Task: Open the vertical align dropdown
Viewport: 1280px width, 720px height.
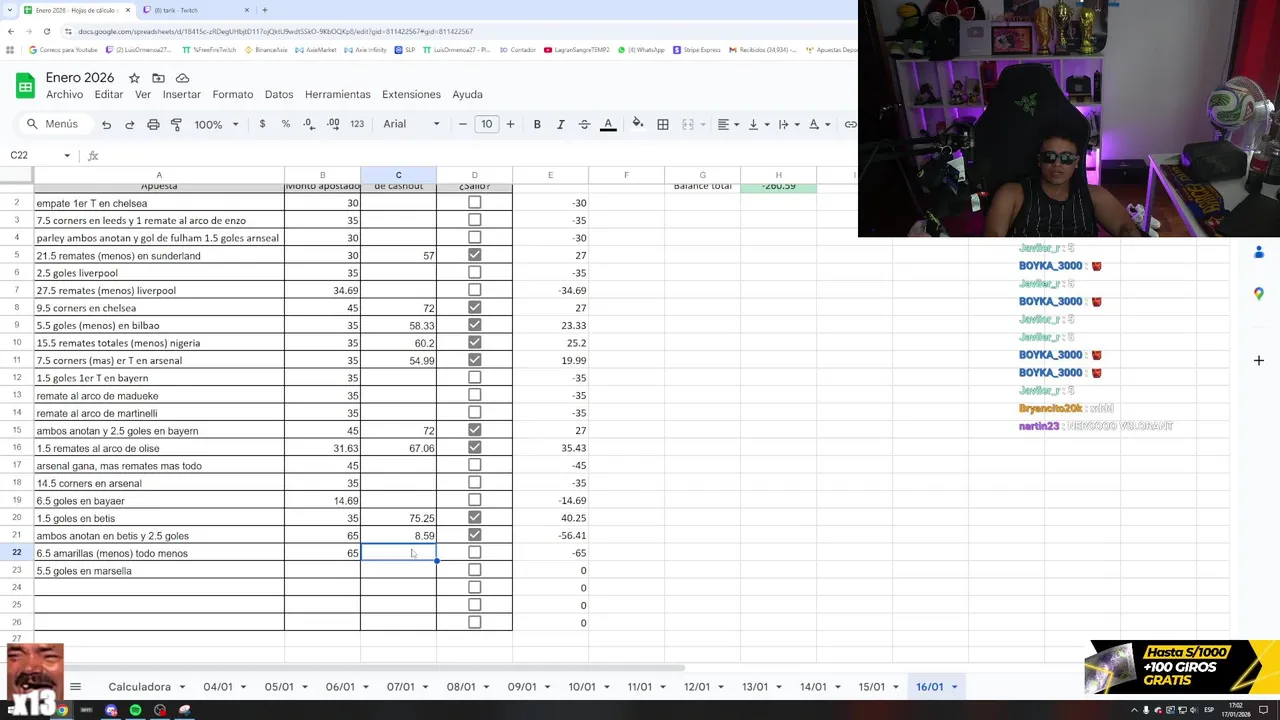Action: point(757,124)
